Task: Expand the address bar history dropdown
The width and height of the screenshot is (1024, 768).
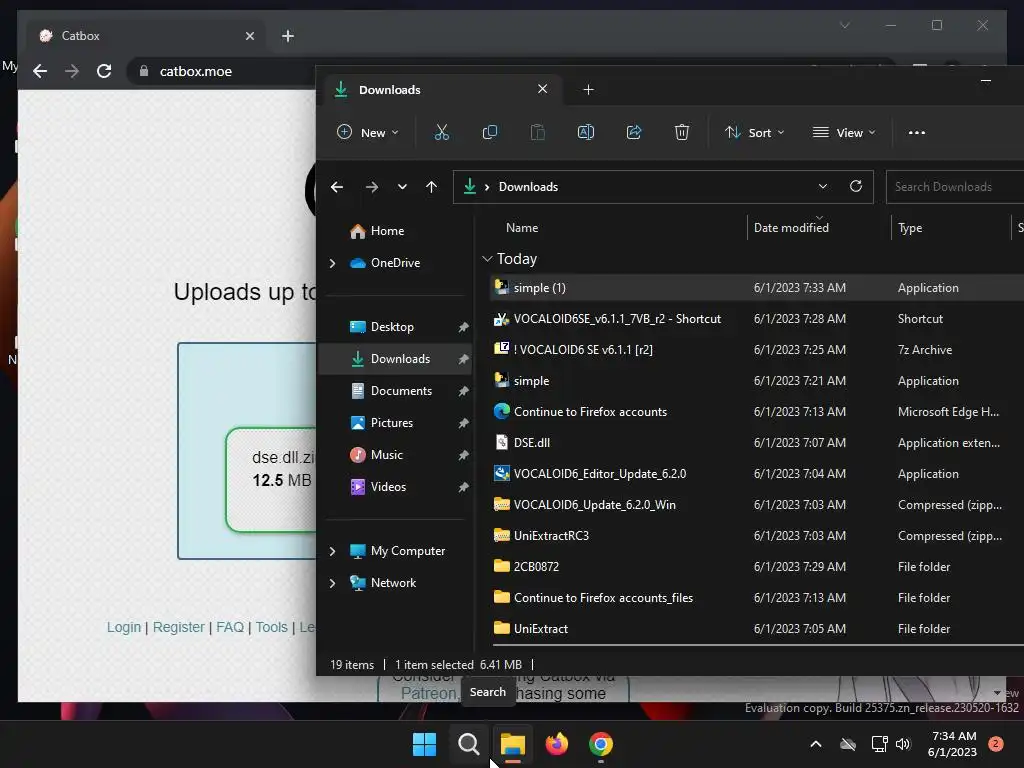Action: pos(823,186)
